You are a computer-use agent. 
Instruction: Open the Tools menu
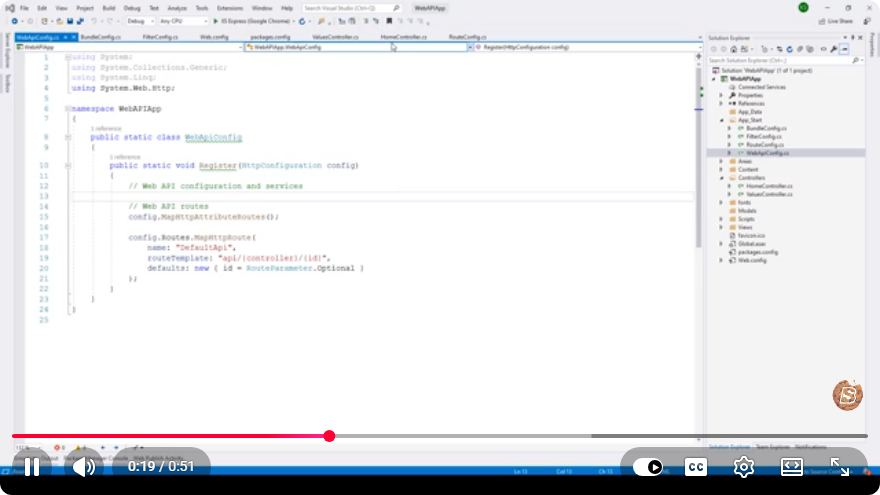tap(202, 8)
